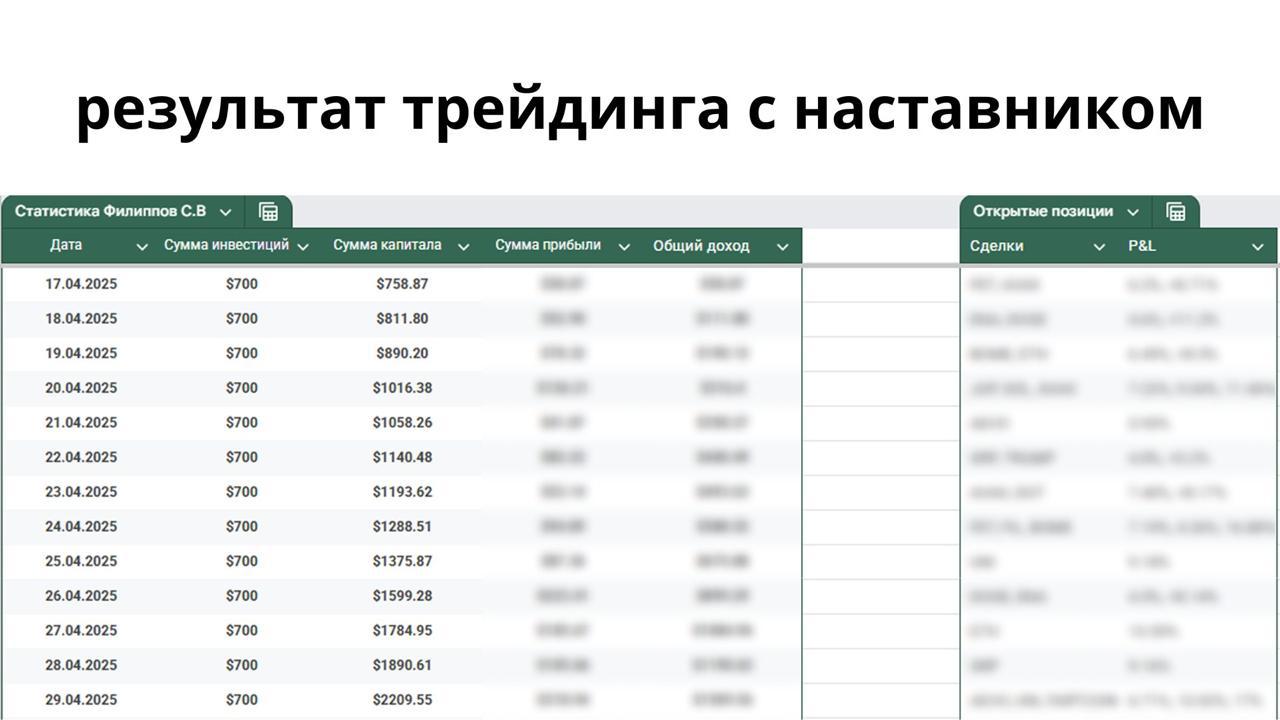
Task: Open the Дата column filter arrow
Action: click(x=142, y=247)
